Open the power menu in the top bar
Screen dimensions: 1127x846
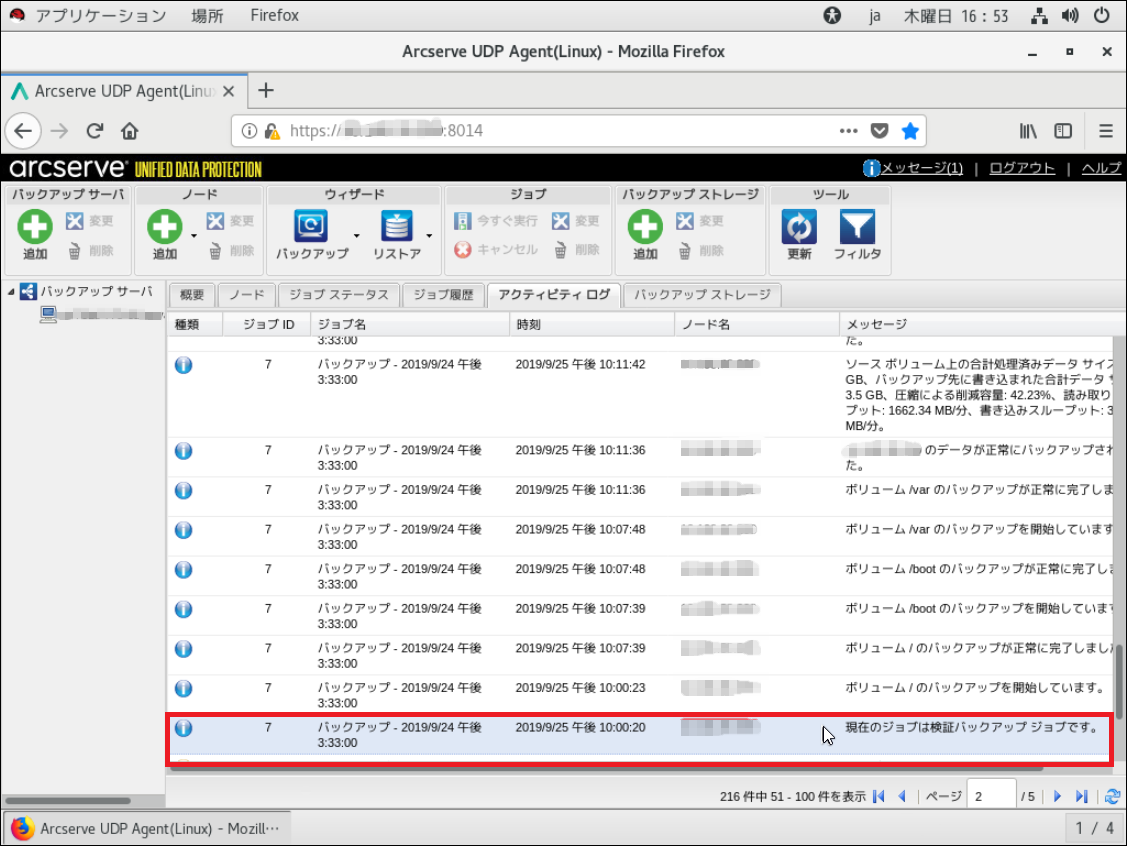pos(1102,15)
